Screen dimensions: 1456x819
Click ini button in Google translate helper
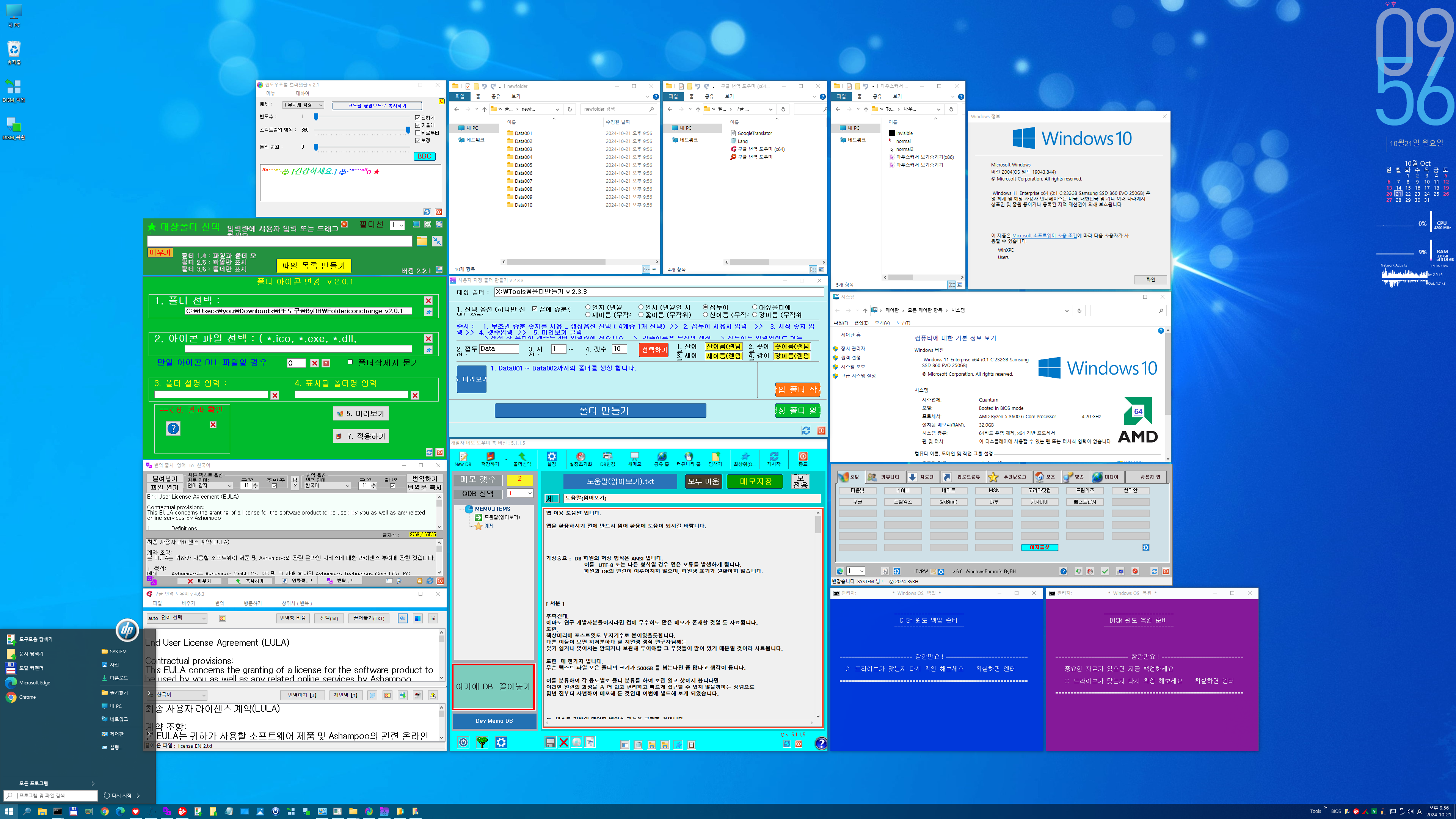[x=433, y=618]
